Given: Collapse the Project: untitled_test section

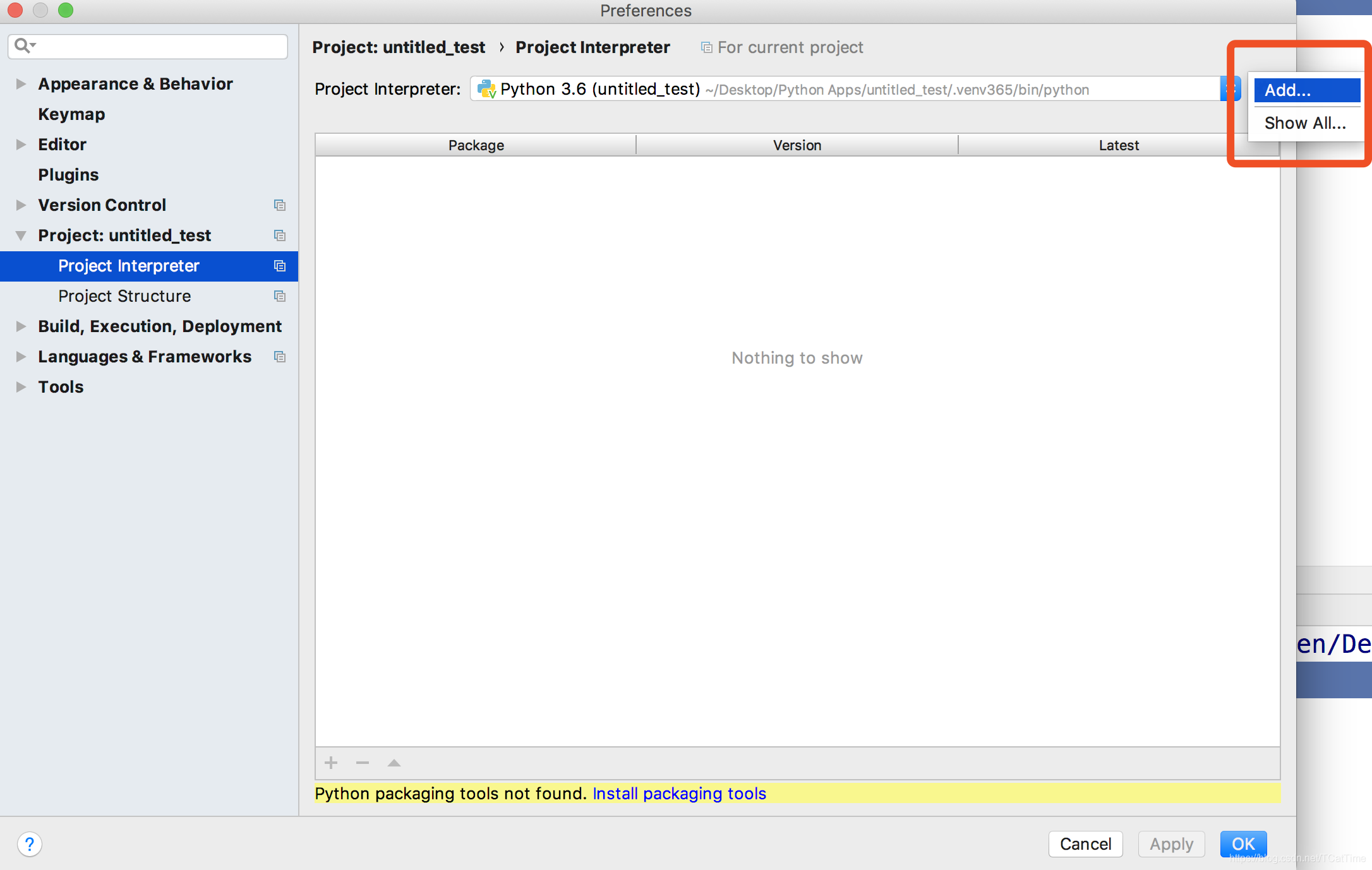Looking at the screenshot, I should click(x=21, y=235).
